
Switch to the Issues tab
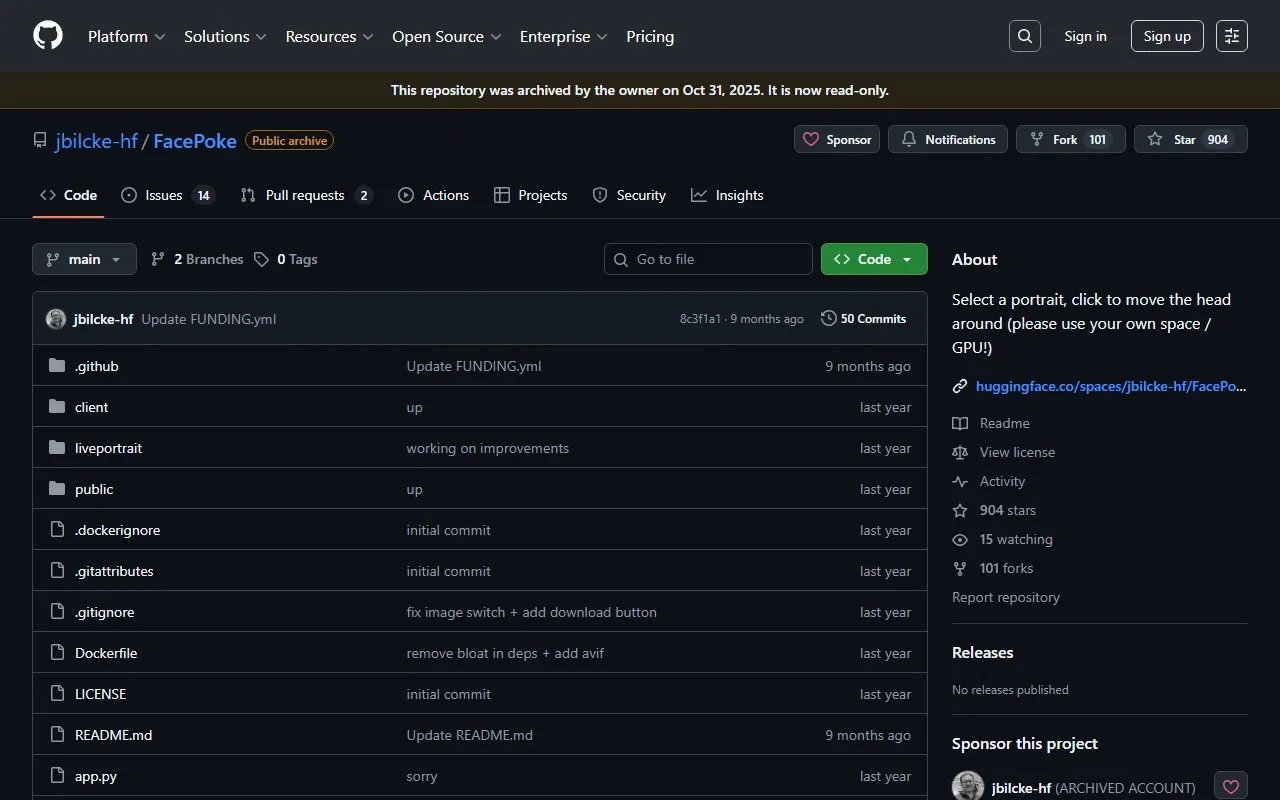(x=166, y=195)
